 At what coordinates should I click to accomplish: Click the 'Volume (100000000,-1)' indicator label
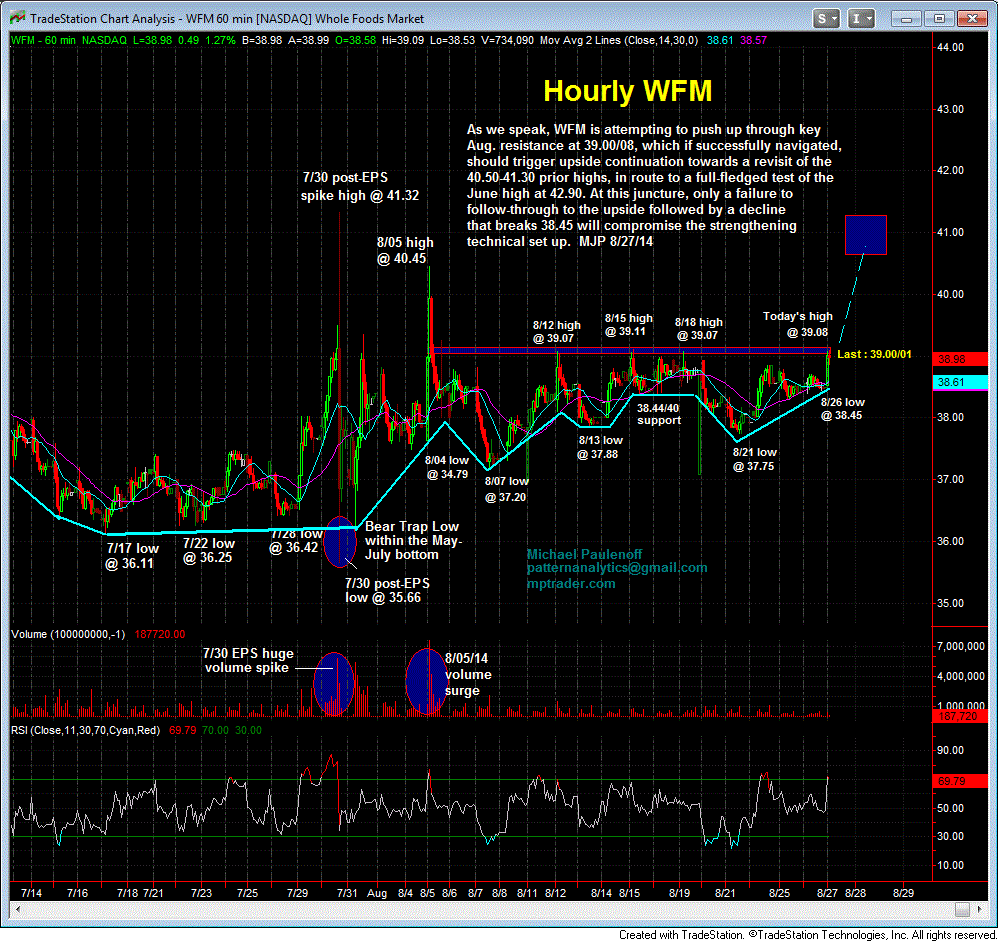tap(68, 634)
